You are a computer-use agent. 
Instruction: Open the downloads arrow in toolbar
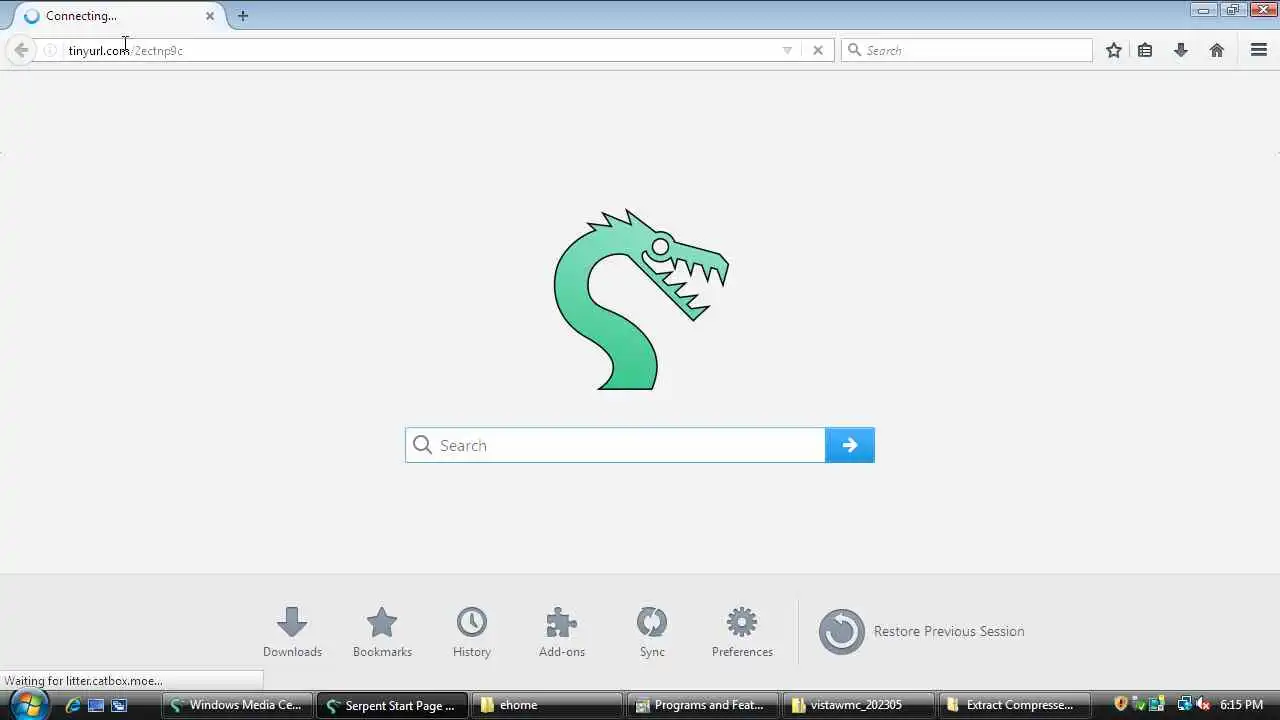(x=1181, y=50)
